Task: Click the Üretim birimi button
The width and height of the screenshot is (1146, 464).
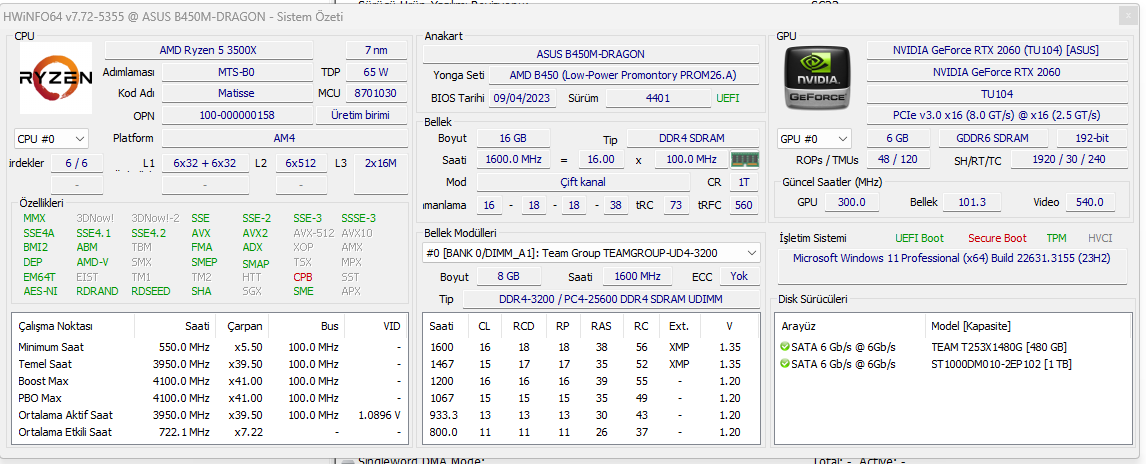Action: click(360, 115)
